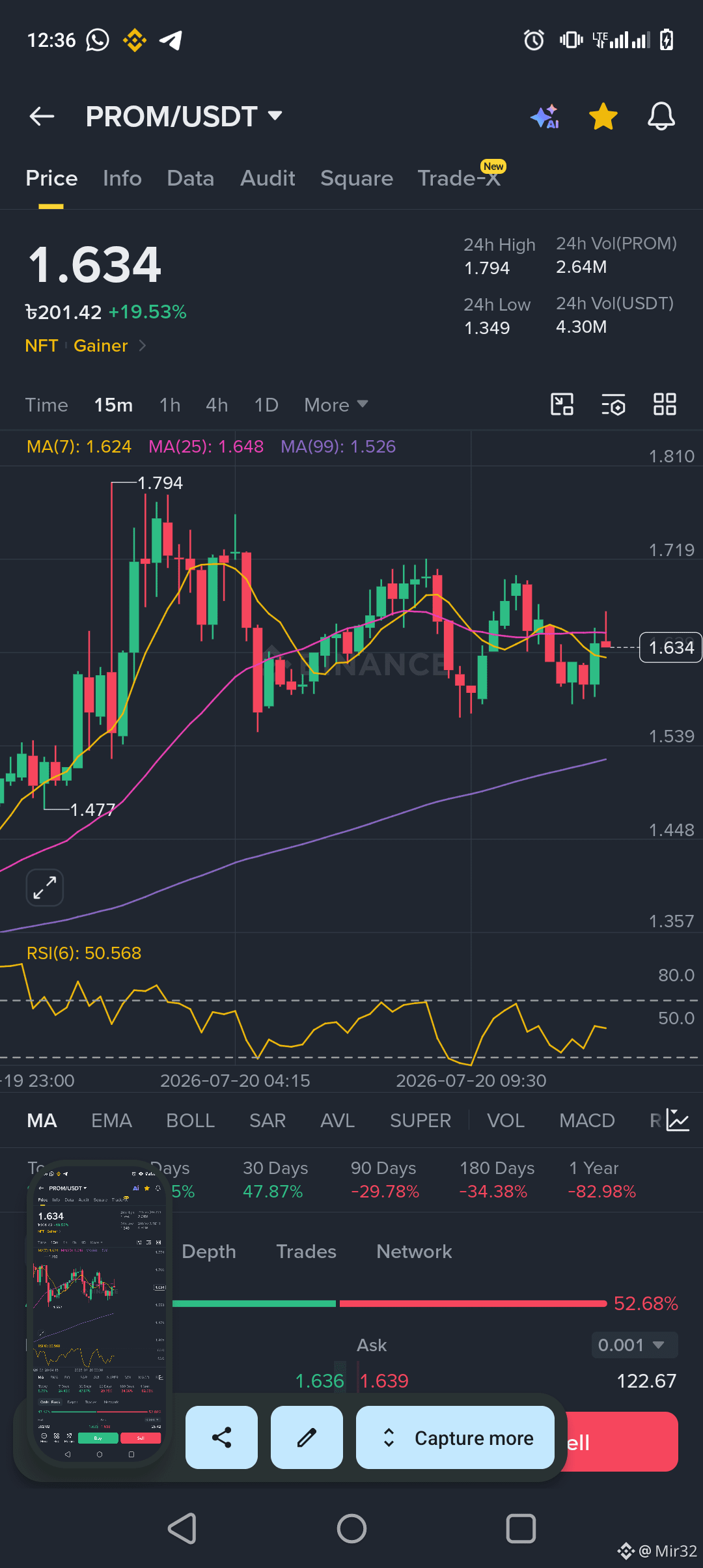The image size is (703, 1568).
Task: Toggle the BOLL indicator
Action: 190,1121
